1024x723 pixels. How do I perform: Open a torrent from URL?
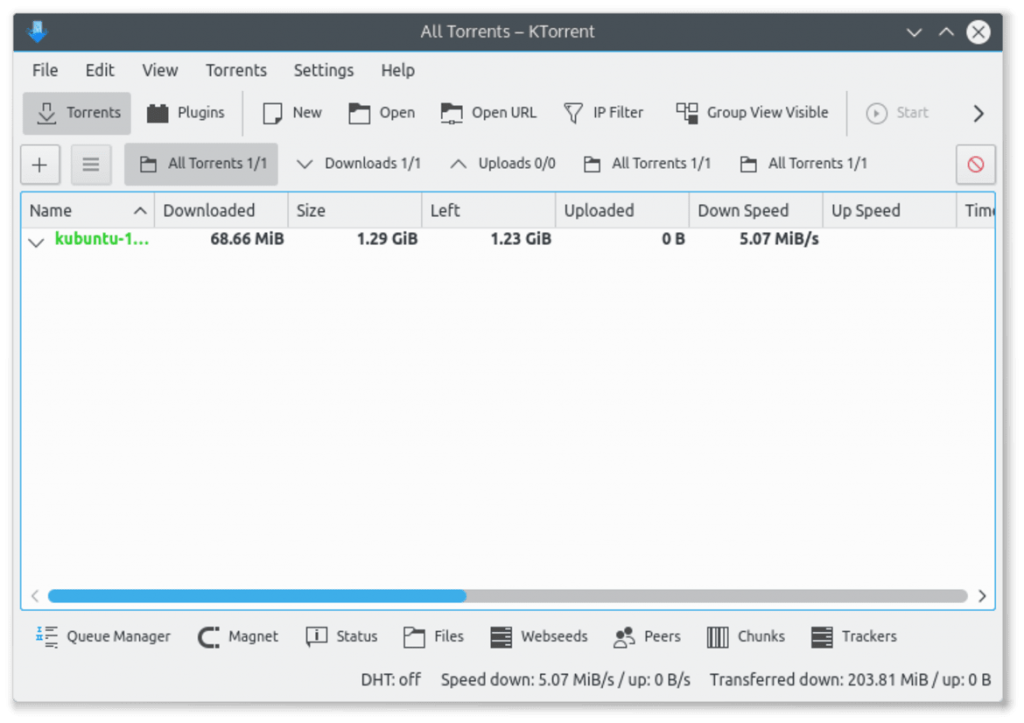point(488,112)
